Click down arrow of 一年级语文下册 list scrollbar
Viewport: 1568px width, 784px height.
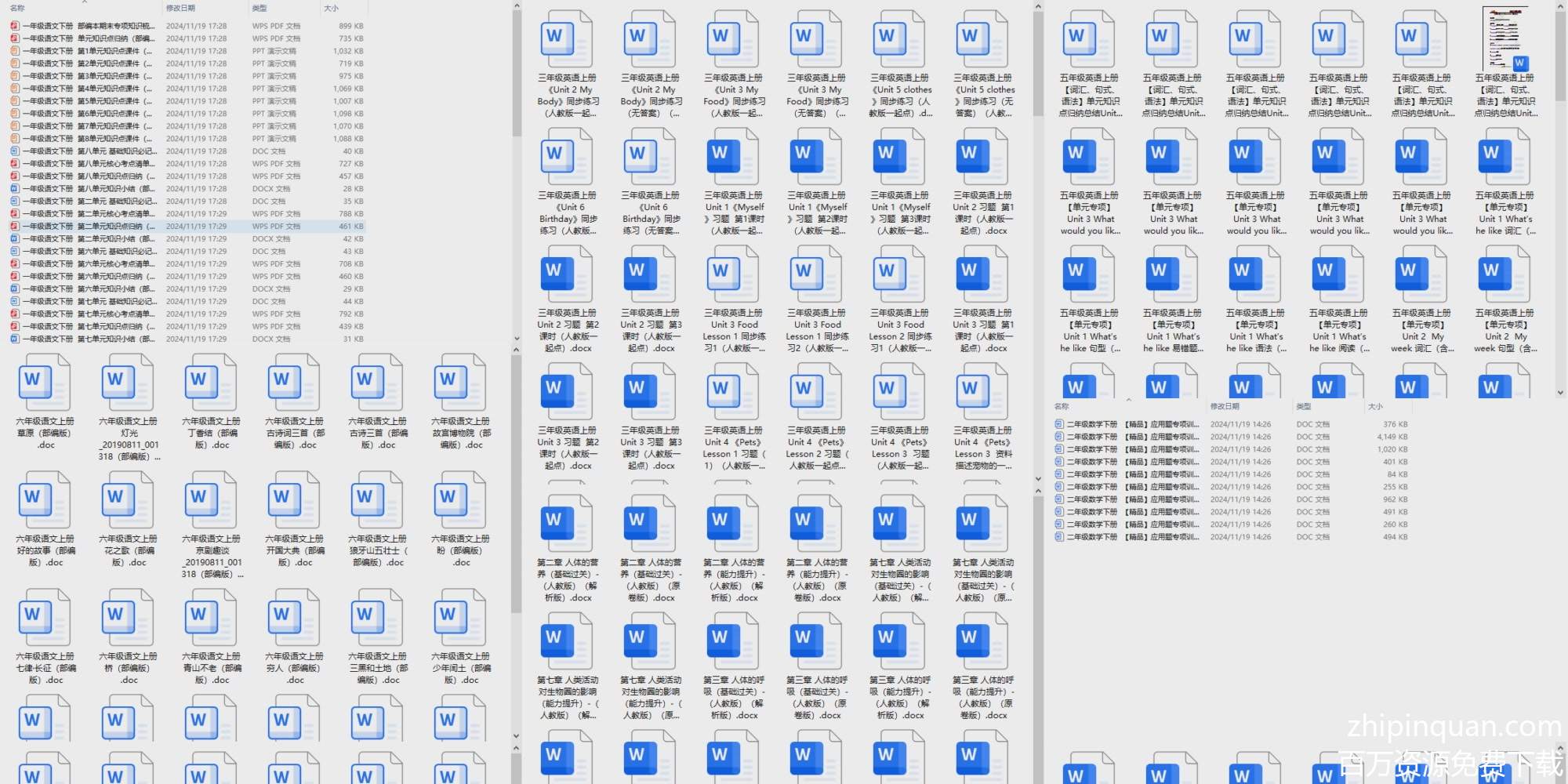[517, 339]
